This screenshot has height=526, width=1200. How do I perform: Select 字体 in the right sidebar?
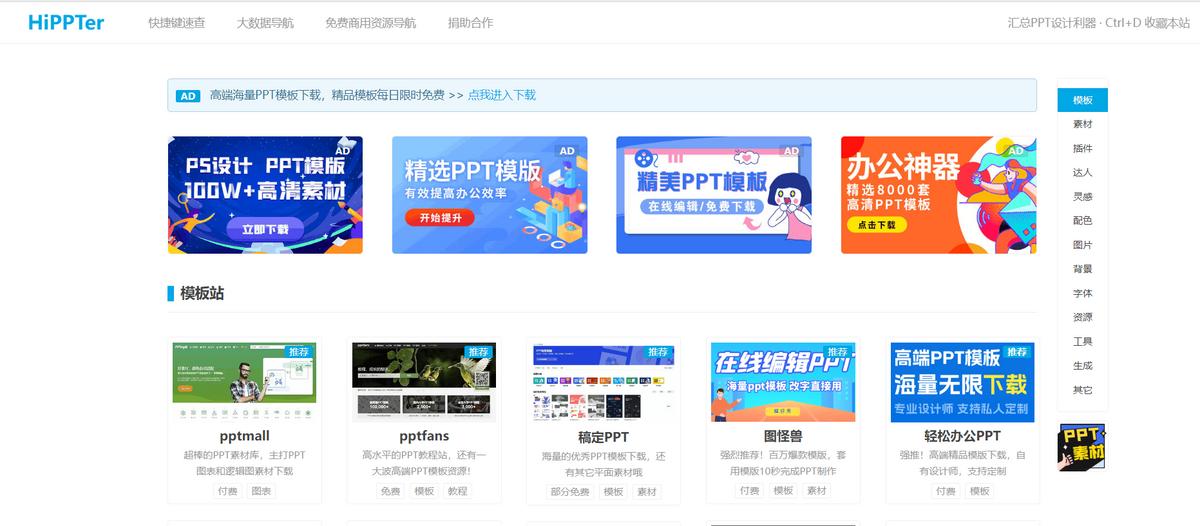point(1082,293)
